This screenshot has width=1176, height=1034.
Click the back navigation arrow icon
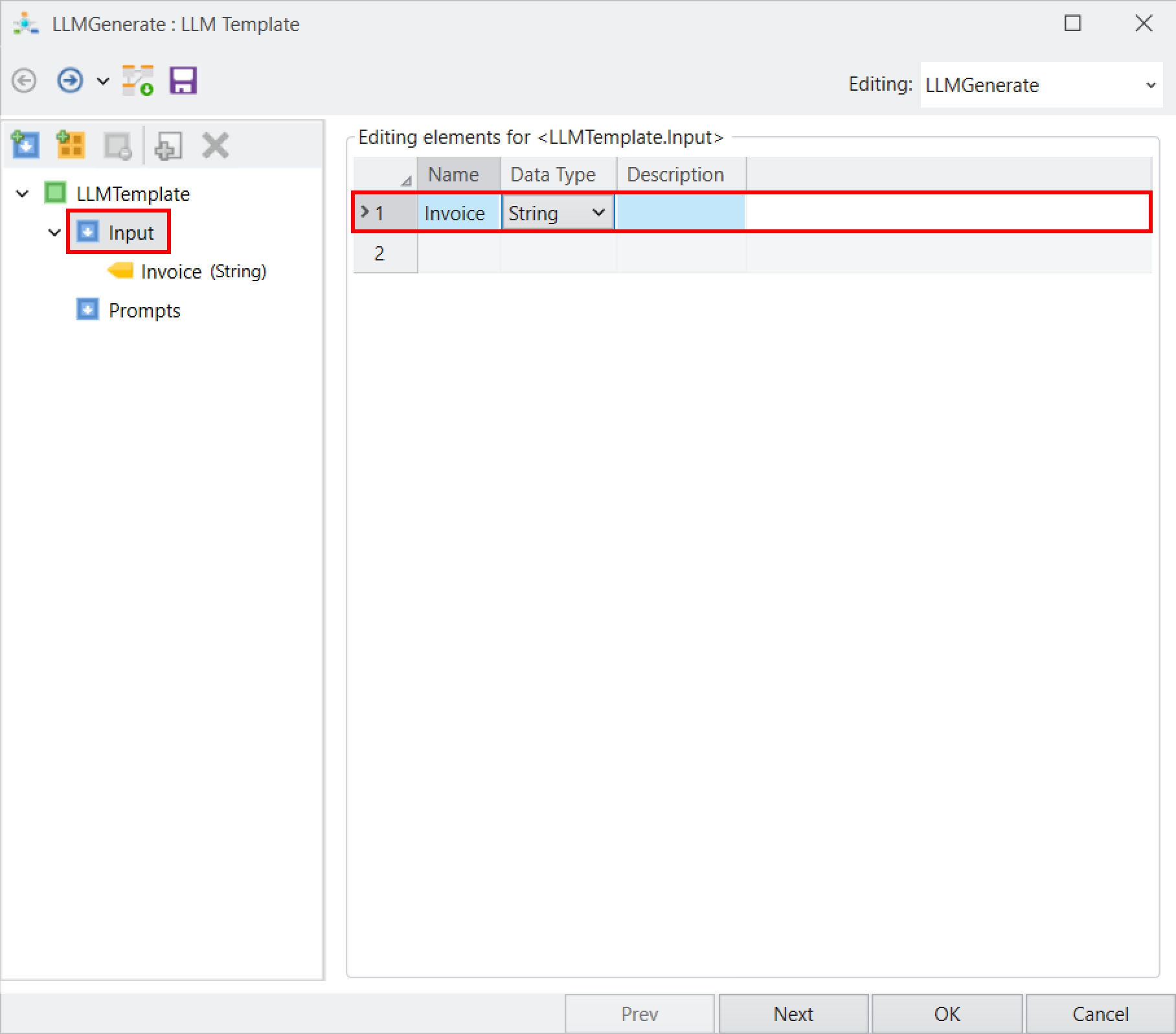click(25, 81)
